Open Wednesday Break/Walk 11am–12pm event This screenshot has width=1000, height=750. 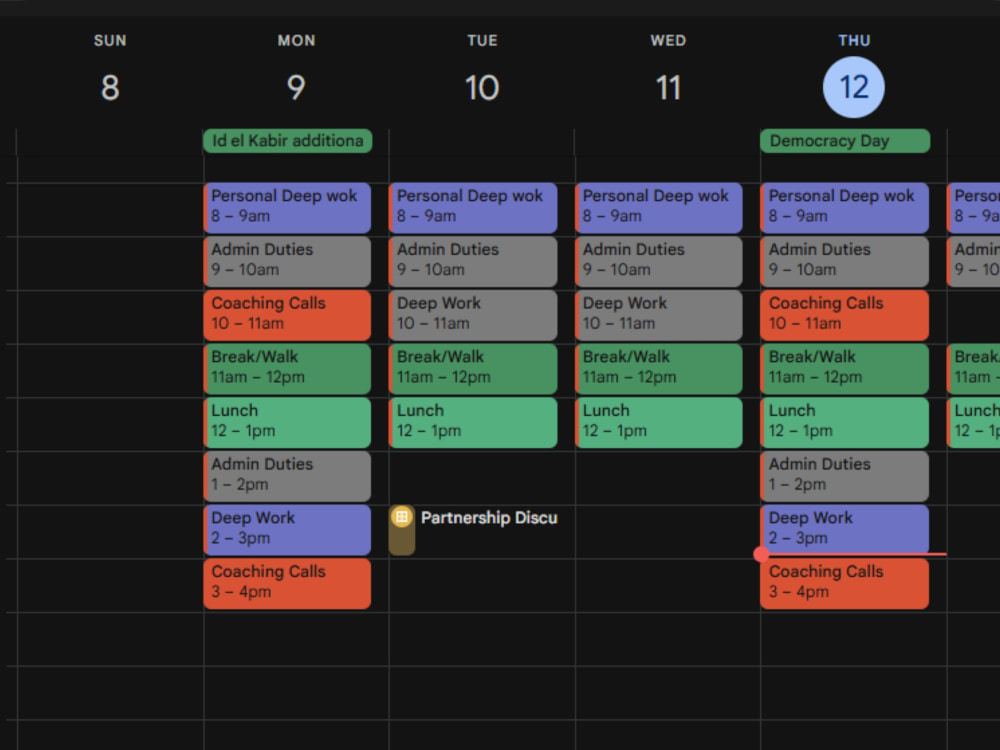pos(659,369)
